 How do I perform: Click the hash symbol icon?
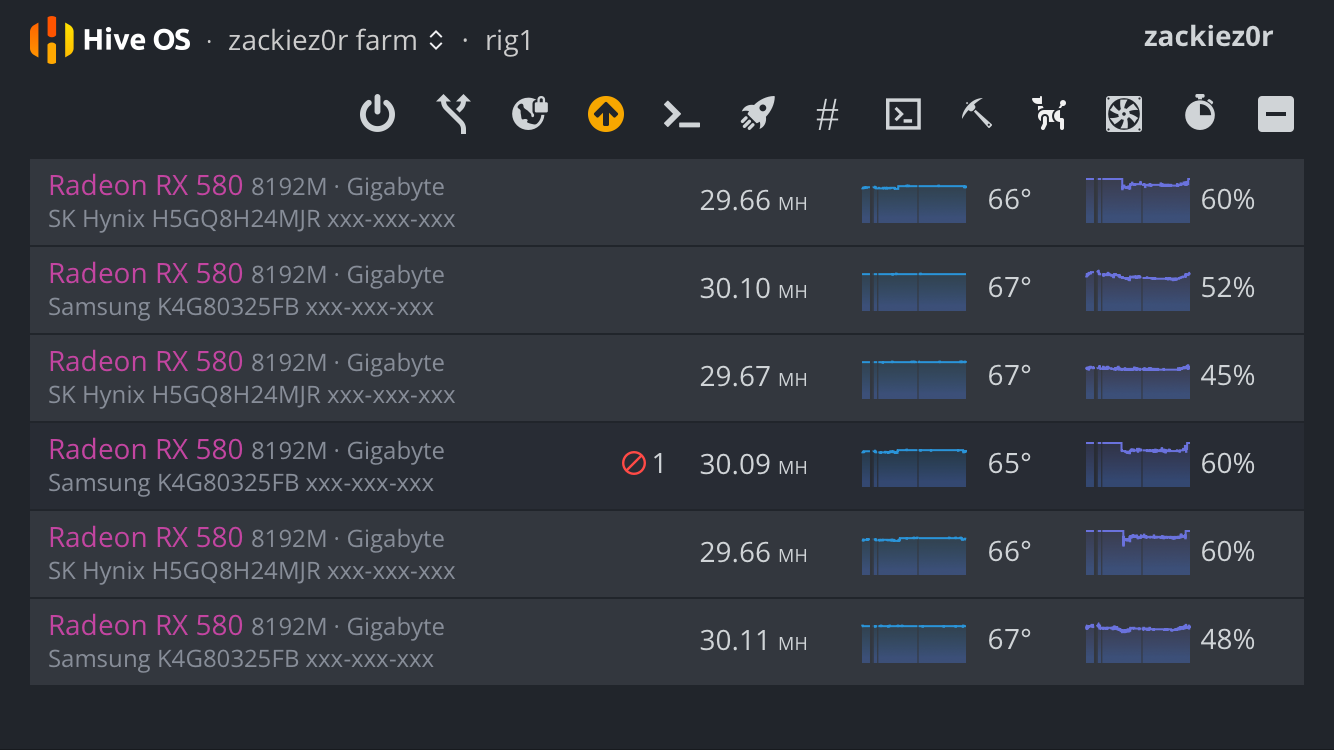pyautogui.click(x=827, y=114)
